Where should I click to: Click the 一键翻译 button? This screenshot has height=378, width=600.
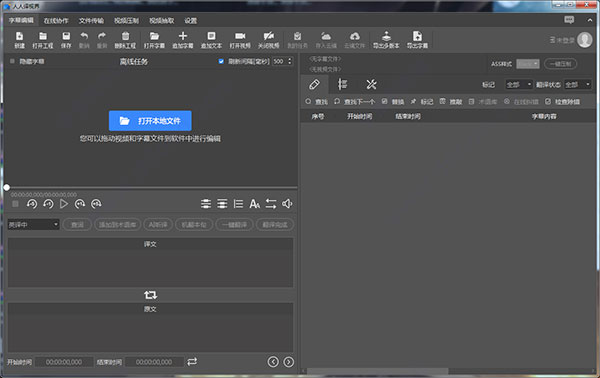coord(235,225)
